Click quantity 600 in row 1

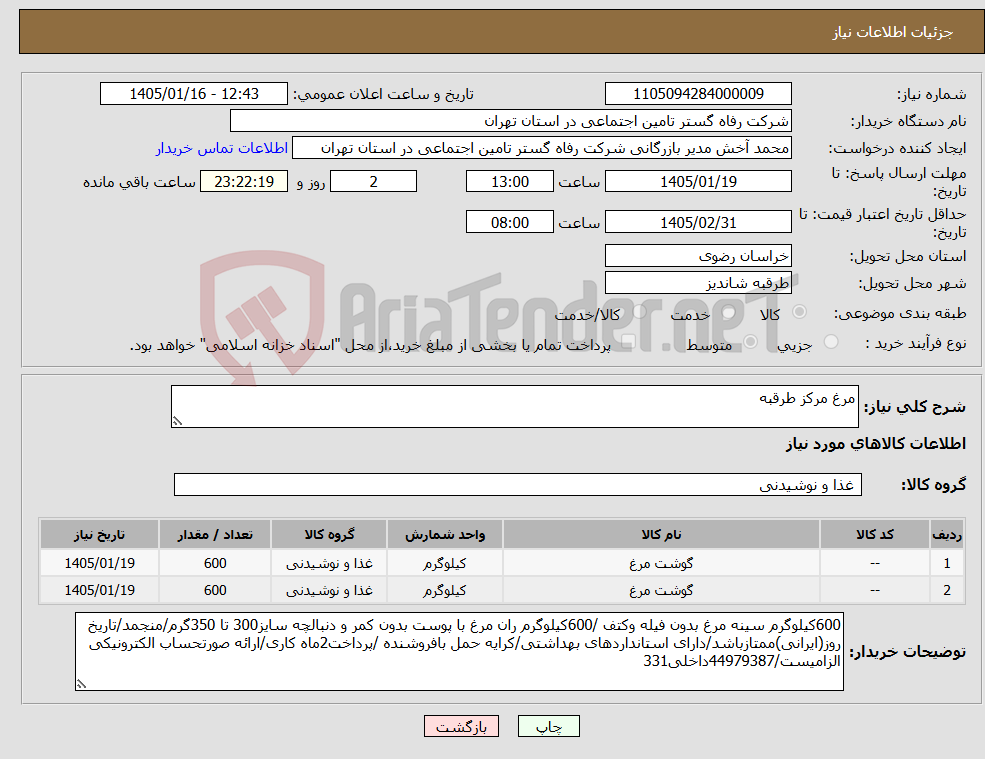tap(215, 563)
